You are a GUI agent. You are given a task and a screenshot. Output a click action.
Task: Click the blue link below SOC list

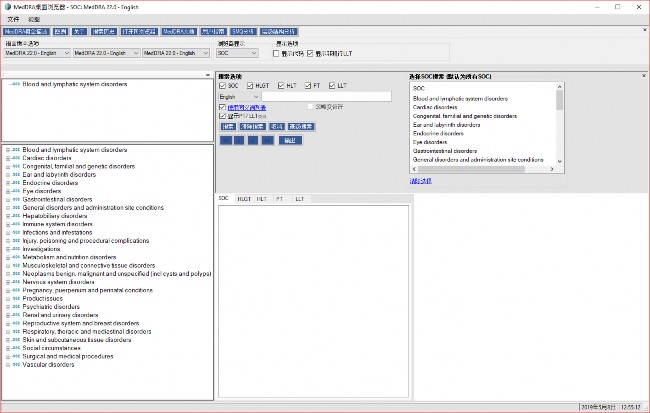pyautogui.click(x=420, y=180)
